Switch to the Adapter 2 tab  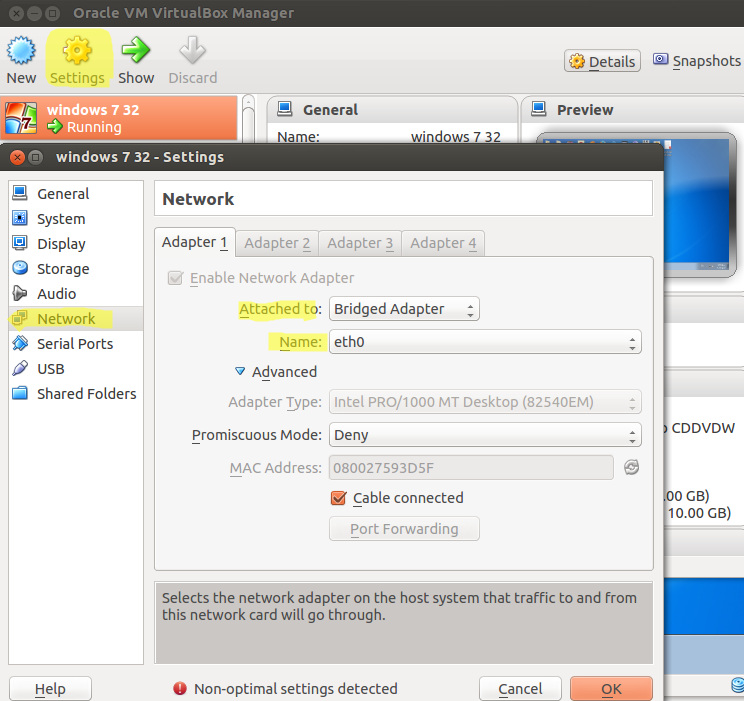tap(277, 243)
